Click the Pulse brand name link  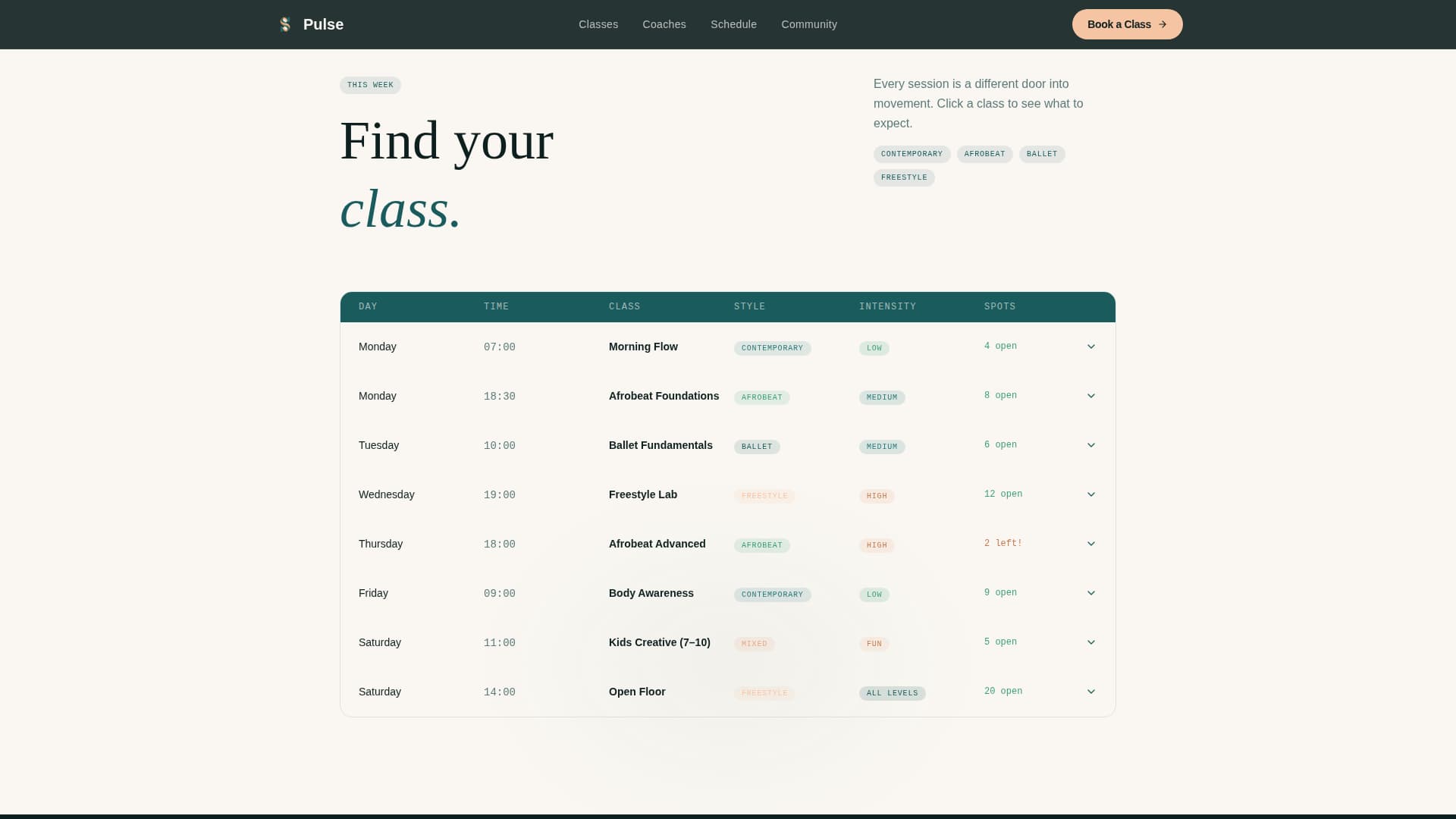(x=323, y=24)
